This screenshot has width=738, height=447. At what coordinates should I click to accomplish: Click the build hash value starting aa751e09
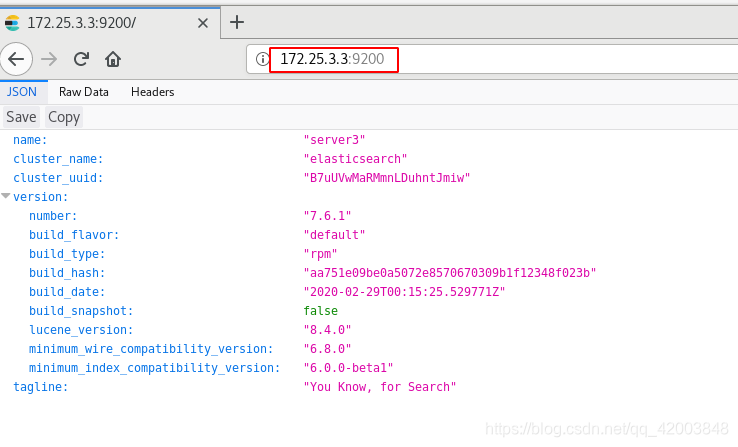click(449, 273)
